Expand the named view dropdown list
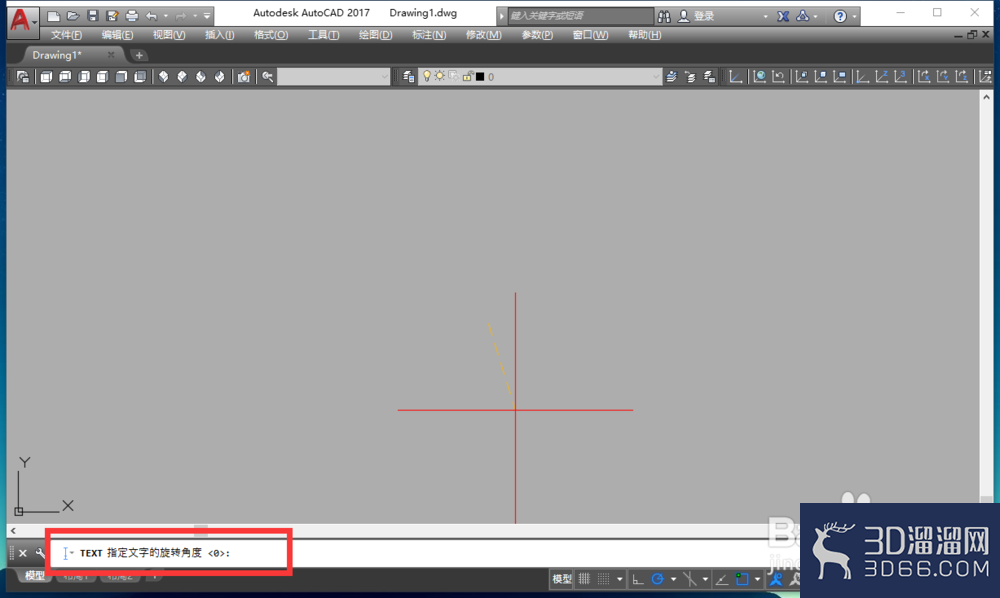Screen dimensions: 1000x598 coord(385,77)
